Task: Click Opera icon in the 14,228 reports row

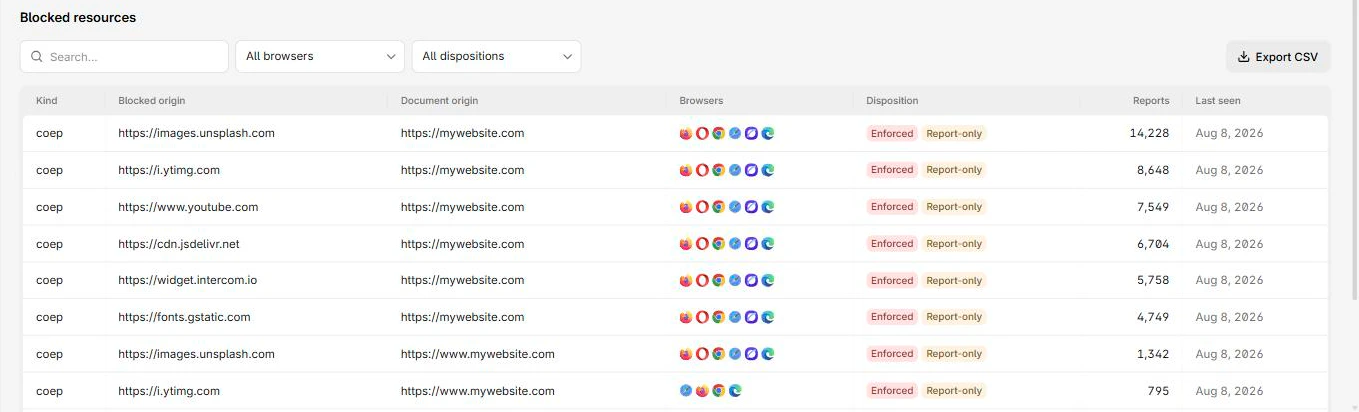Action: click(703, 133)
